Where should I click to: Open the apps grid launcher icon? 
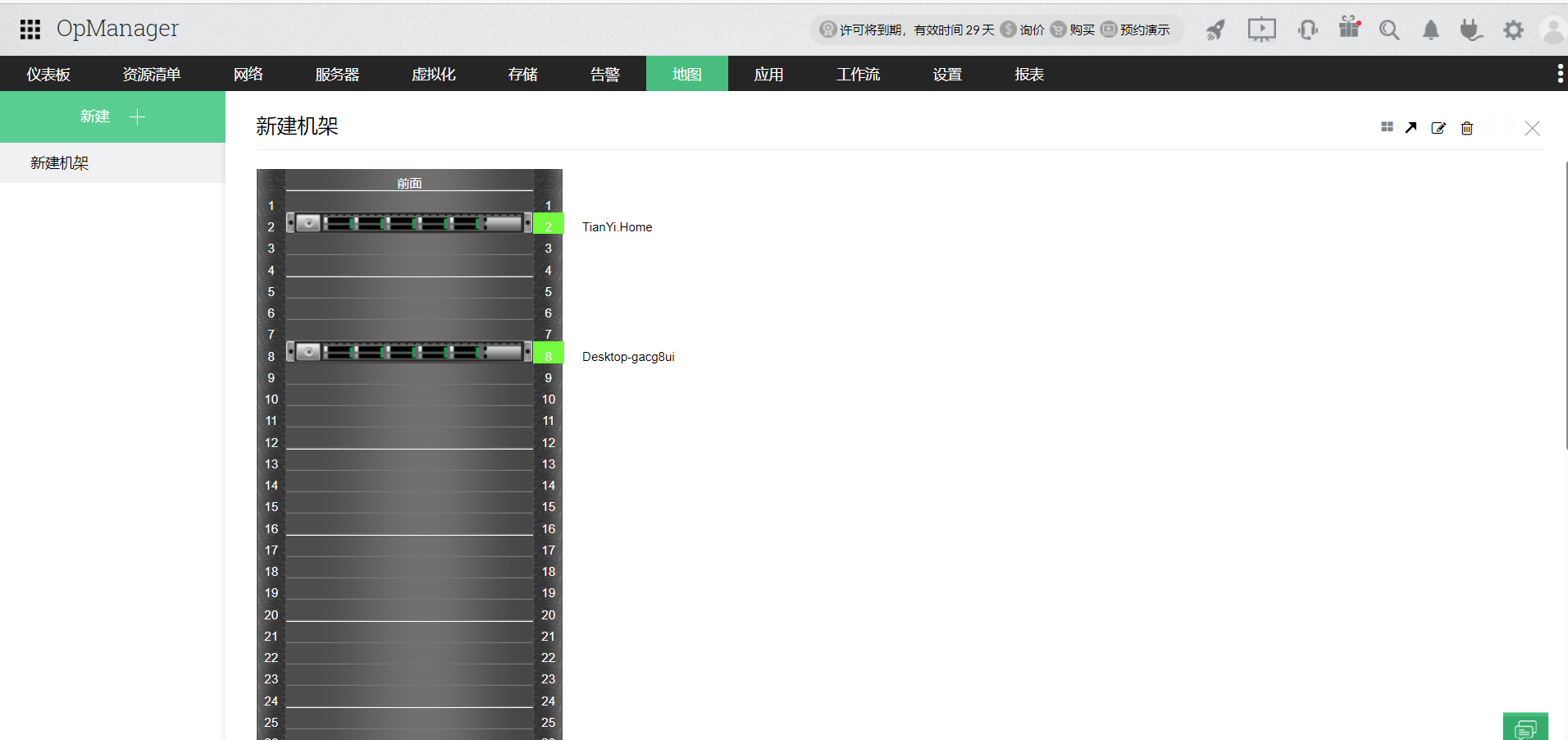pyautogui.click(x=30, y=30)
